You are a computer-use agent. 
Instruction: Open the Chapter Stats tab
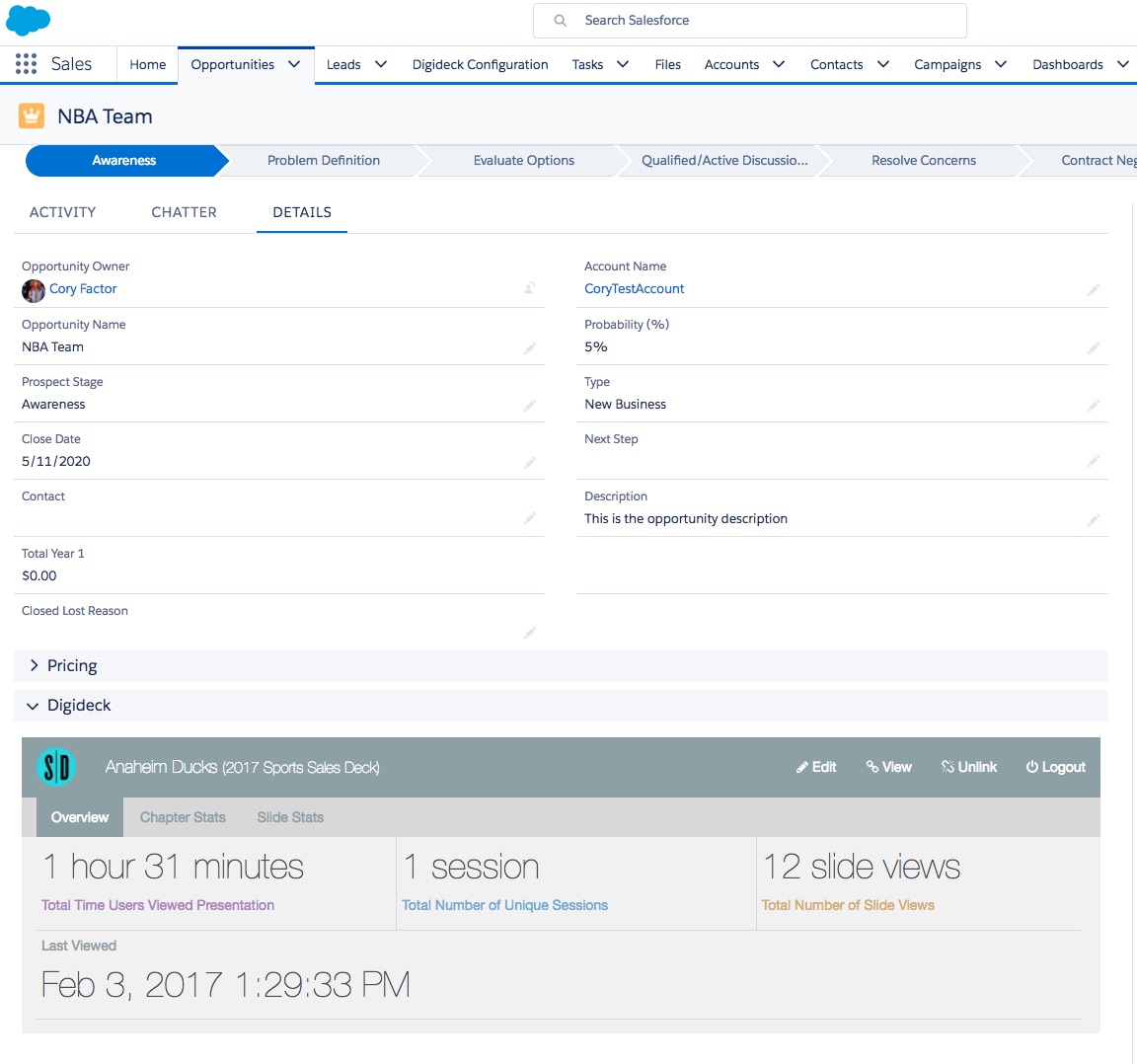[x=183, y=817]
